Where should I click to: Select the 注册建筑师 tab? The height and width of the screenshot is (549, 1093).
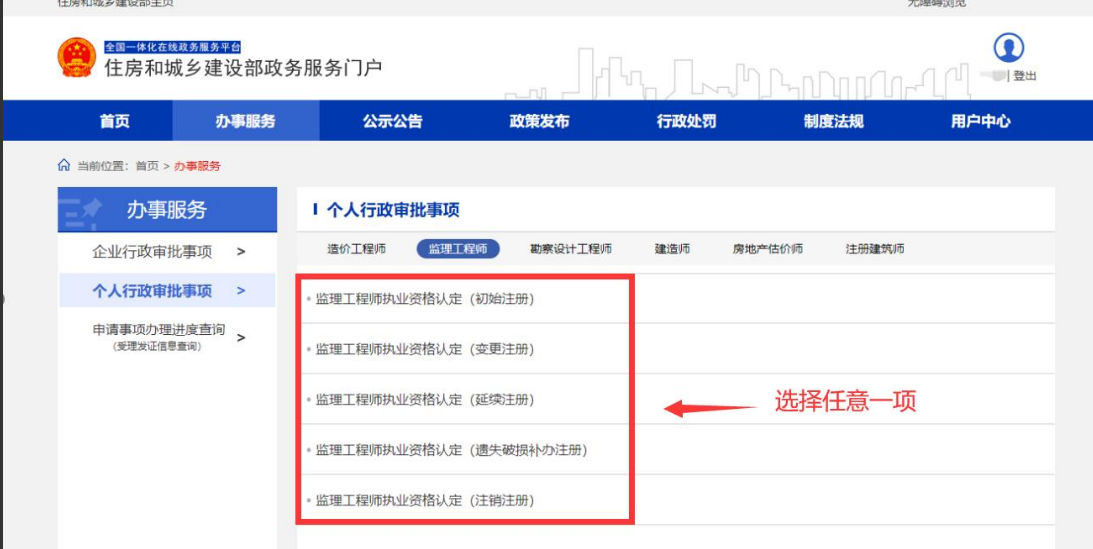(874, 249)
